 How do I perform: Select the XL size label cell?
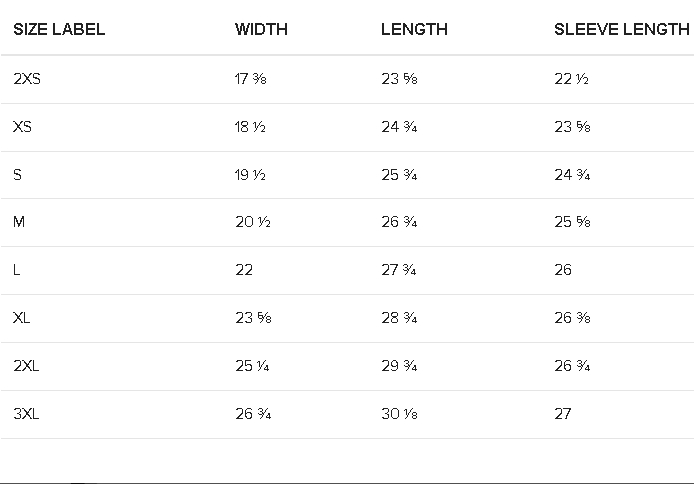pyautogui.click(x=22, y=318)
